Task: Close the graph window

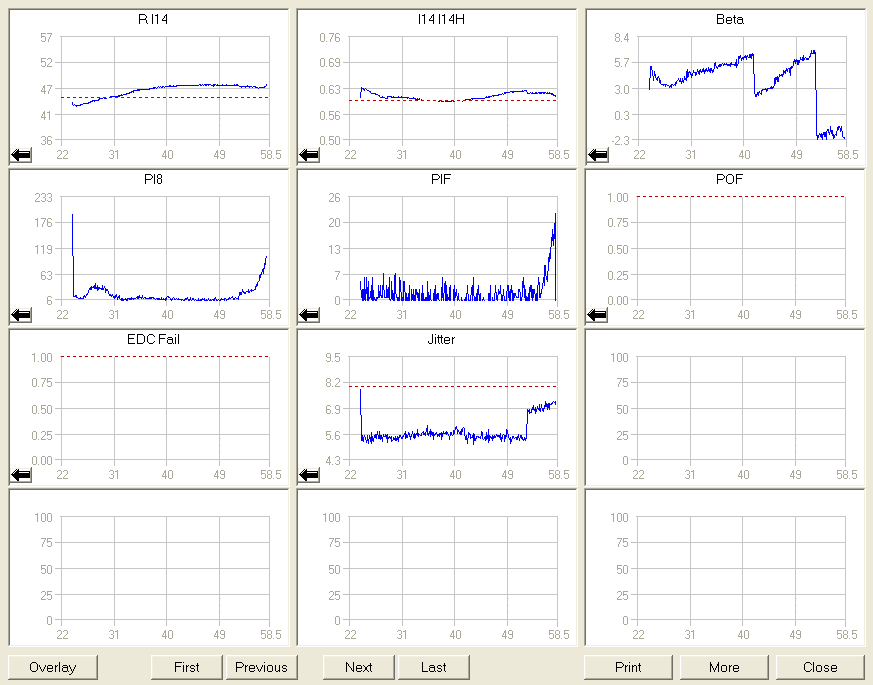Action: pos(820,667)
